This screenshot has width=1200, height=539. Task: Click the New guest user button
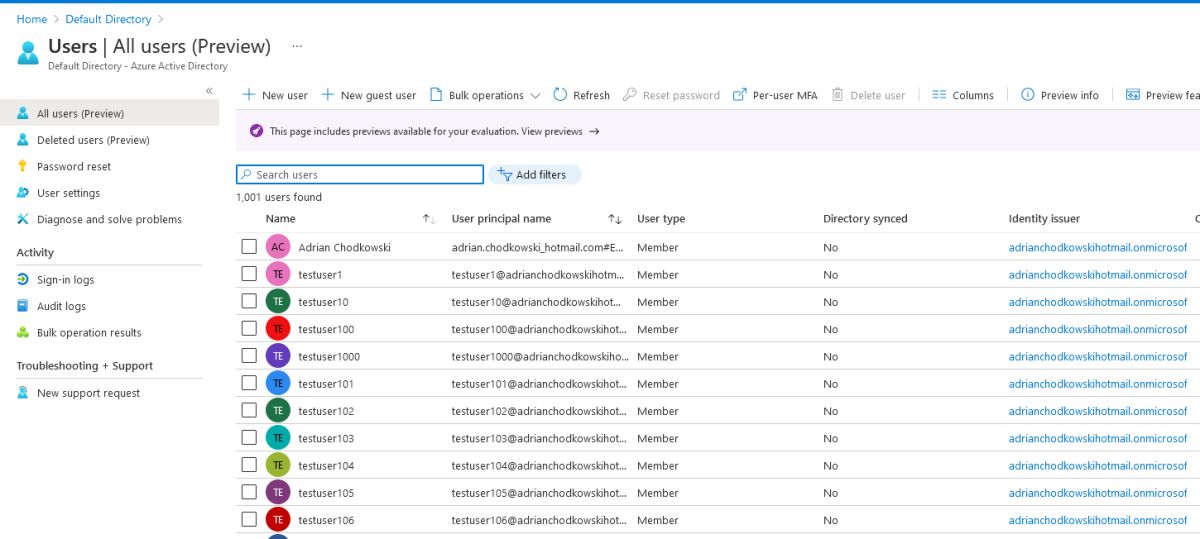coord(368,95)
